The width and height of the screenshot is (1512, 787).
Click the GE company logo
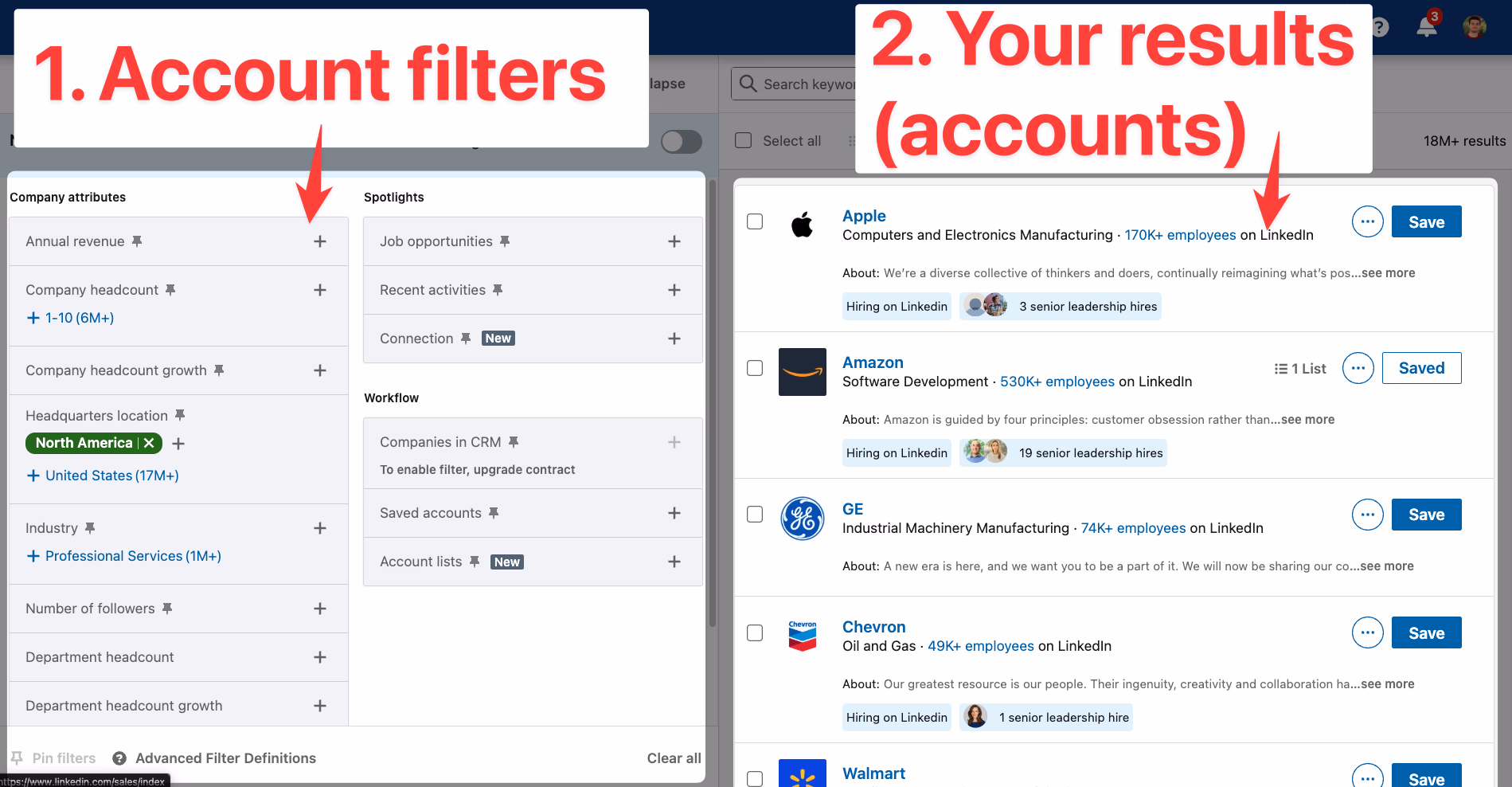(803, 519)
